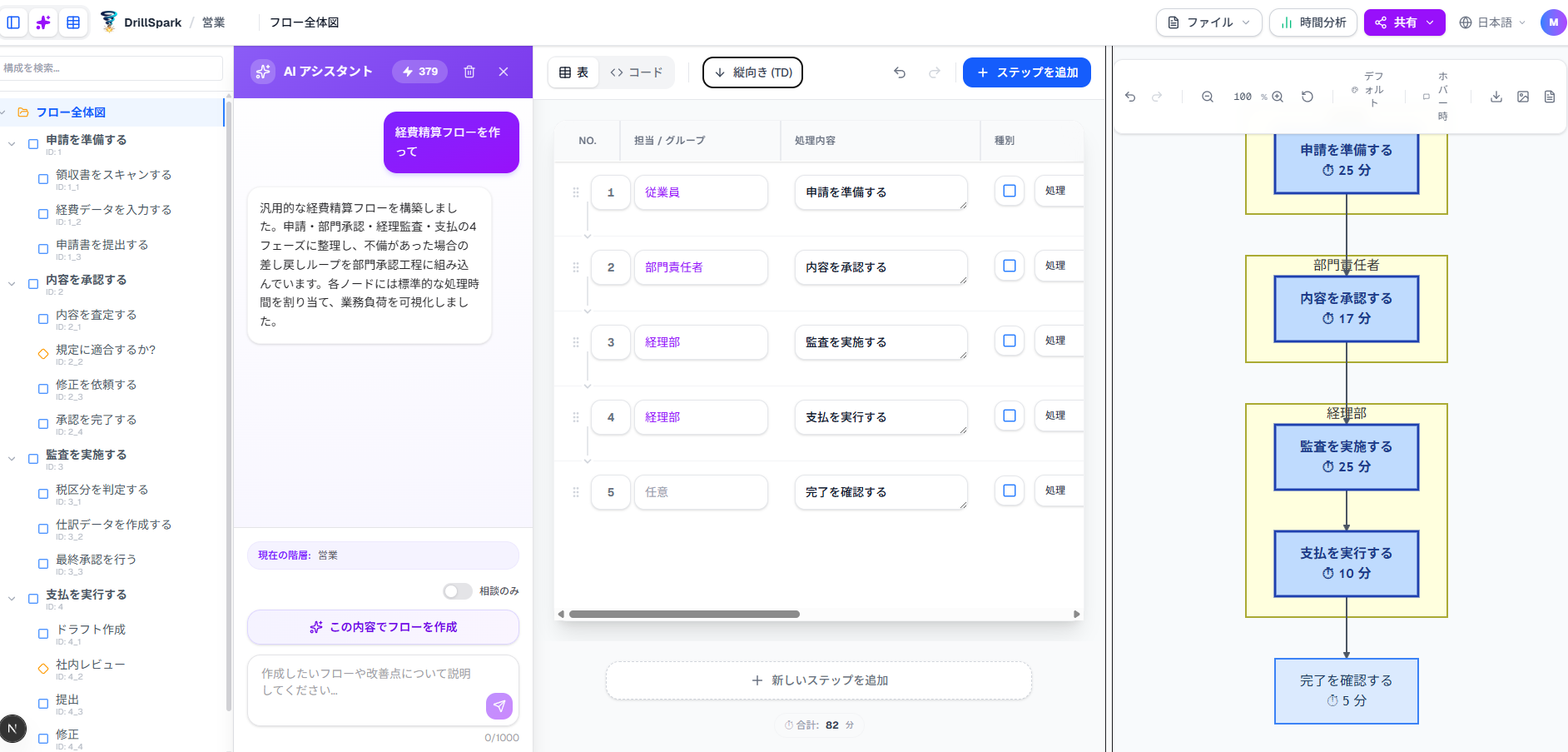The height and width of the screenshot is (752, 1568).
Task: Click the purple AI sparkle icon
Action: [43, 22]
